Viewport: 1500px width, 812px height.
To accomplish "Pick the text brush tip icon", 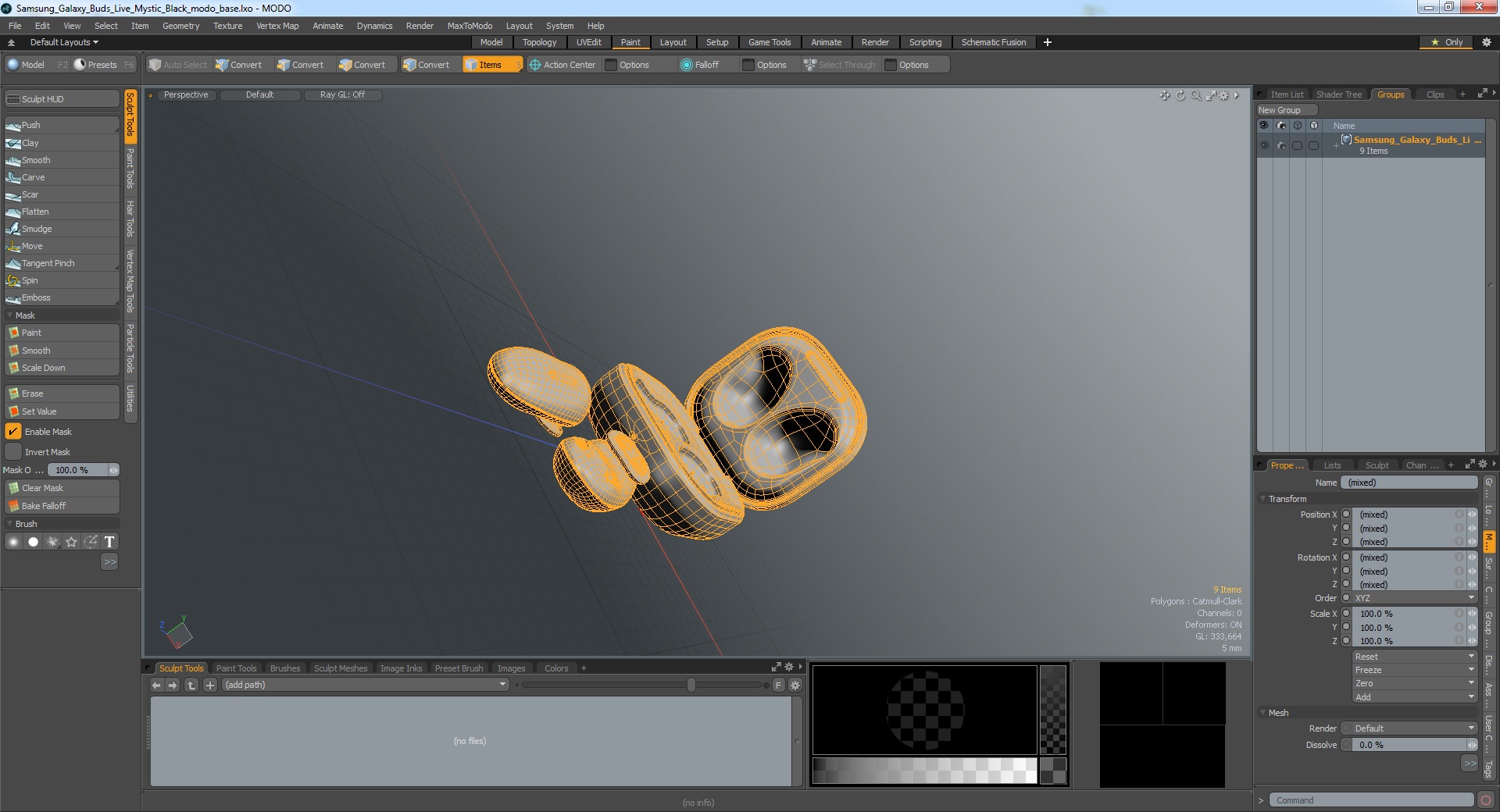I will pyautogui.click(x=109, y=542).
